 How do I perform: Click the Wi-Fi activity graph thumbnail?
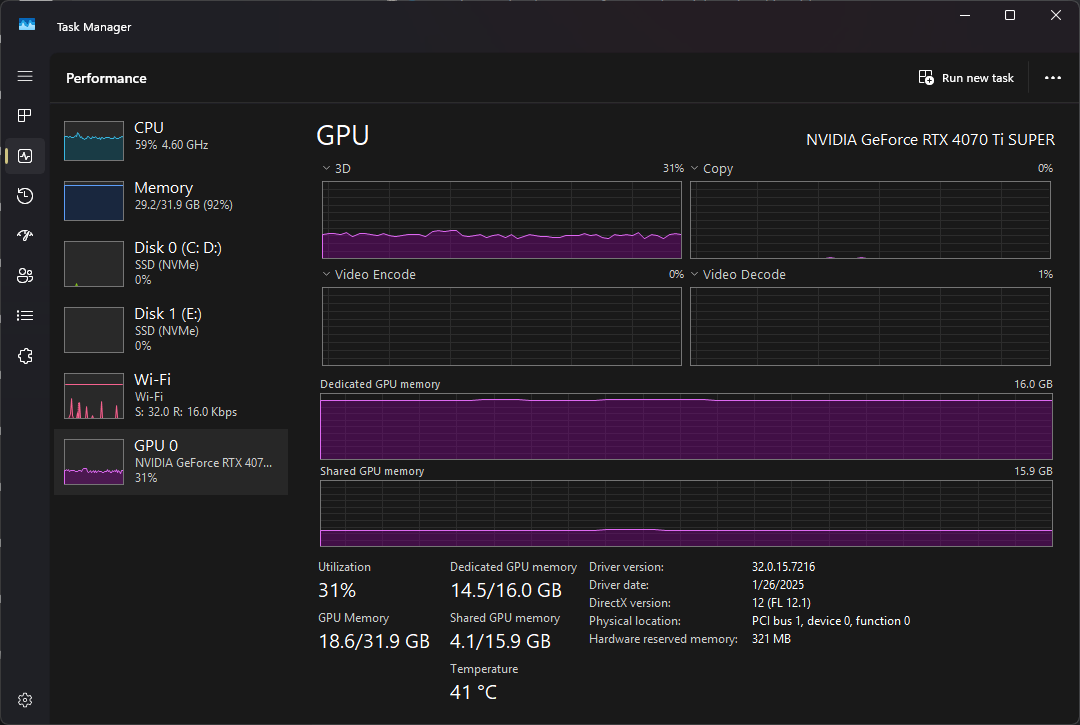tap(94, 396)
